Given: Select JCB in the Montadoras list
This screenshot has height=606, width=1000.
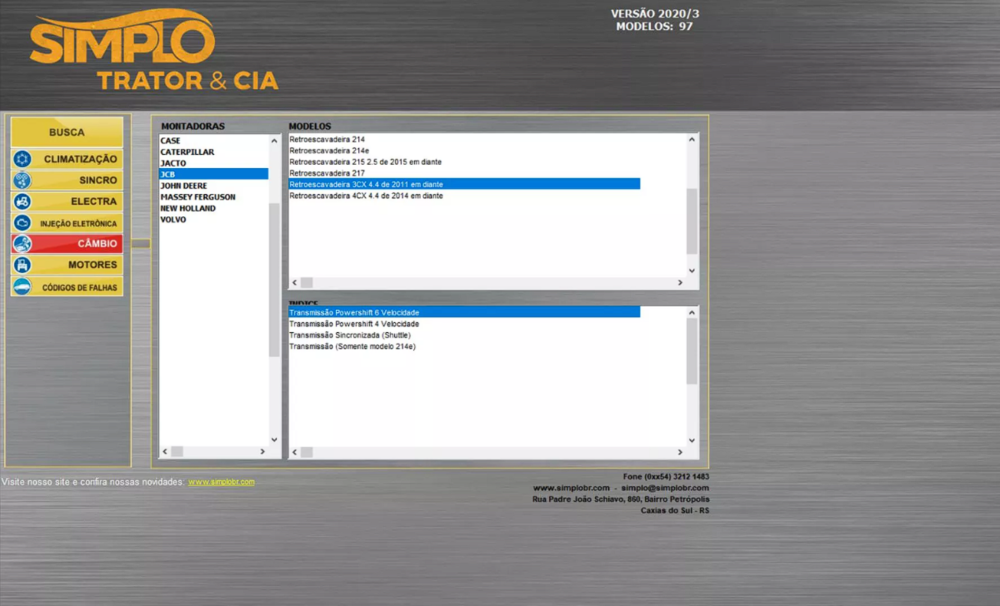Looking at the screenshot, I should click(190, 174).
